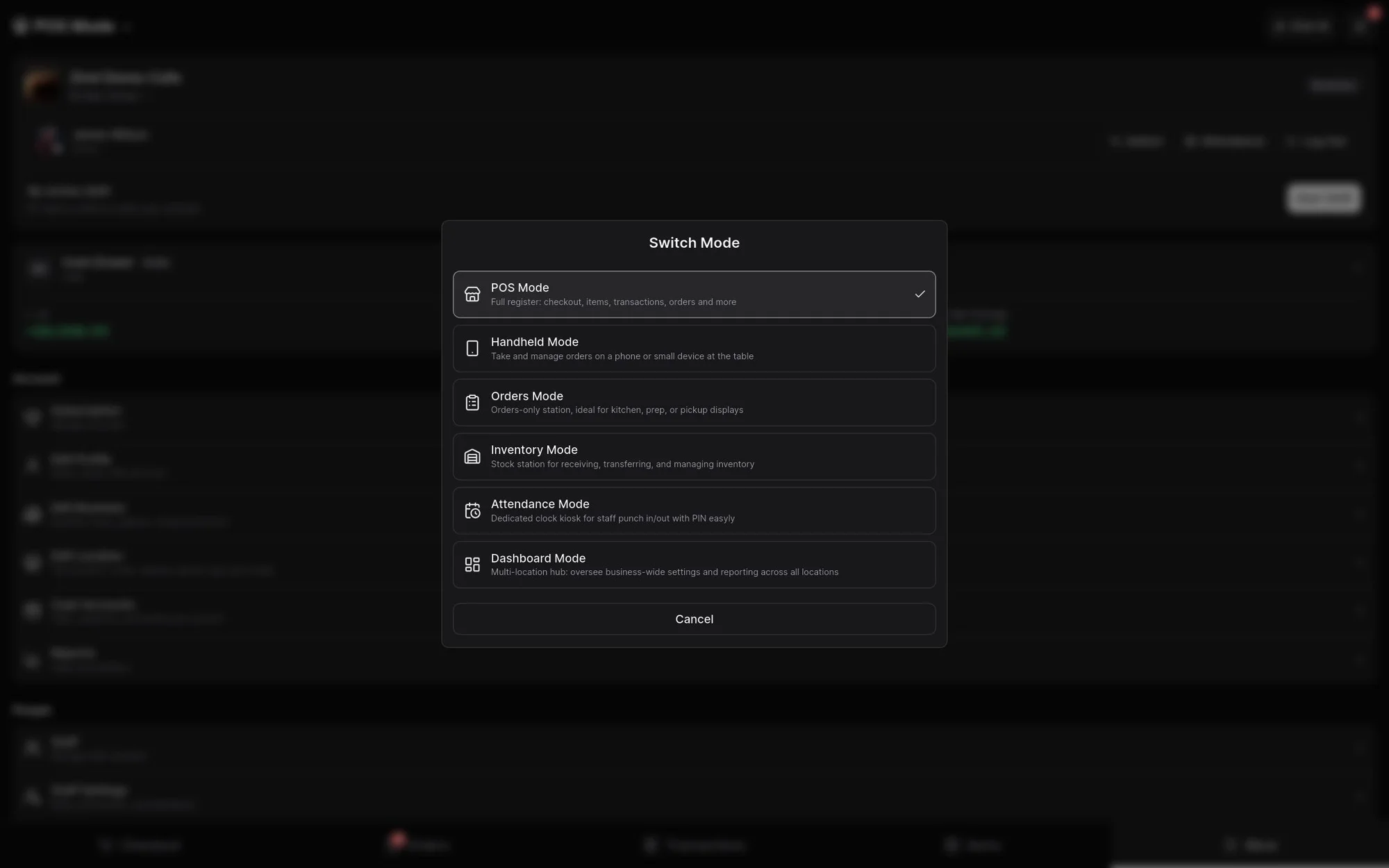
Task: Click the 'Take and manage orders' description
Action: click(x=622, y=356)
